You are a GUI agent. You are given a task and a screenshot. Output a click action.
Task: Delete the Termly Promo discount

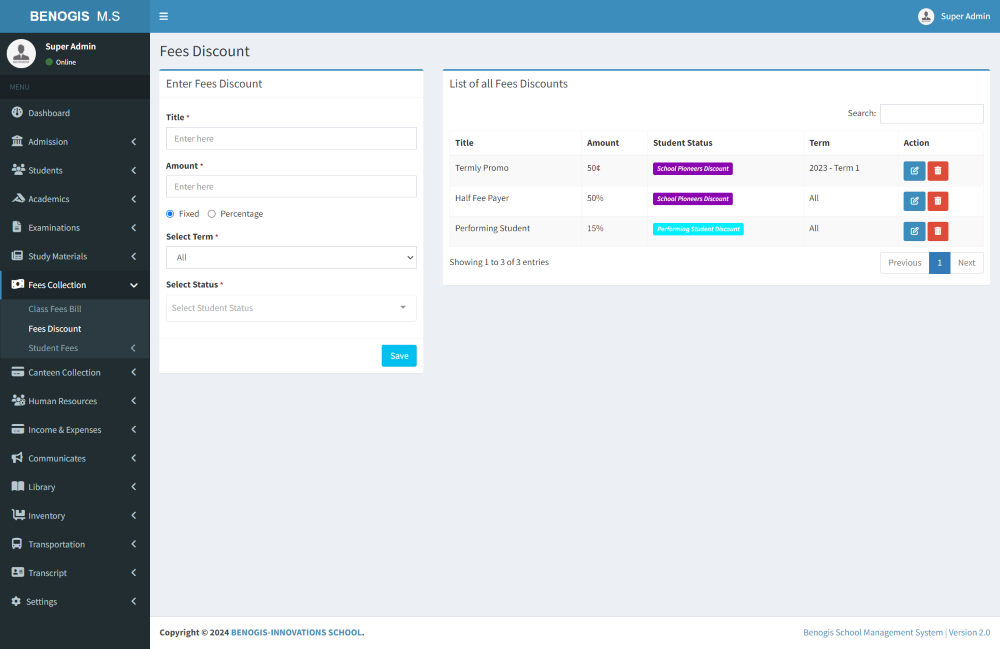click(937, 170)
